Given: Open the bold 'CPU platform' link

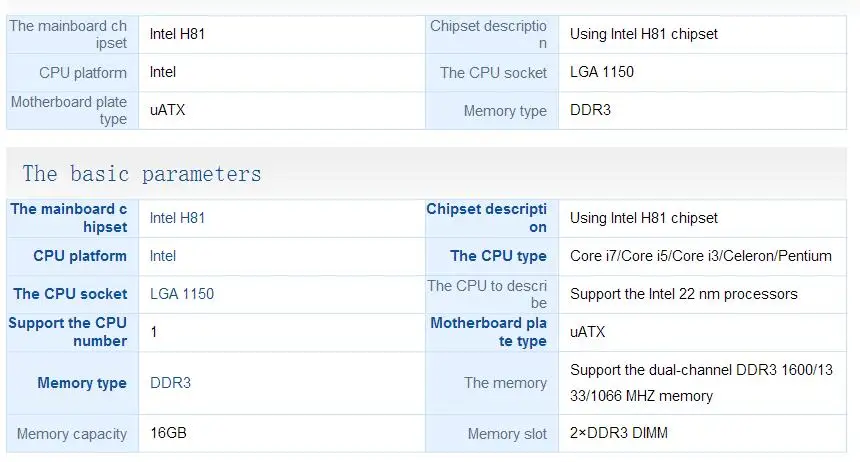Looking at the screenshot, I should pyautogui.click(x=80, y=256).
